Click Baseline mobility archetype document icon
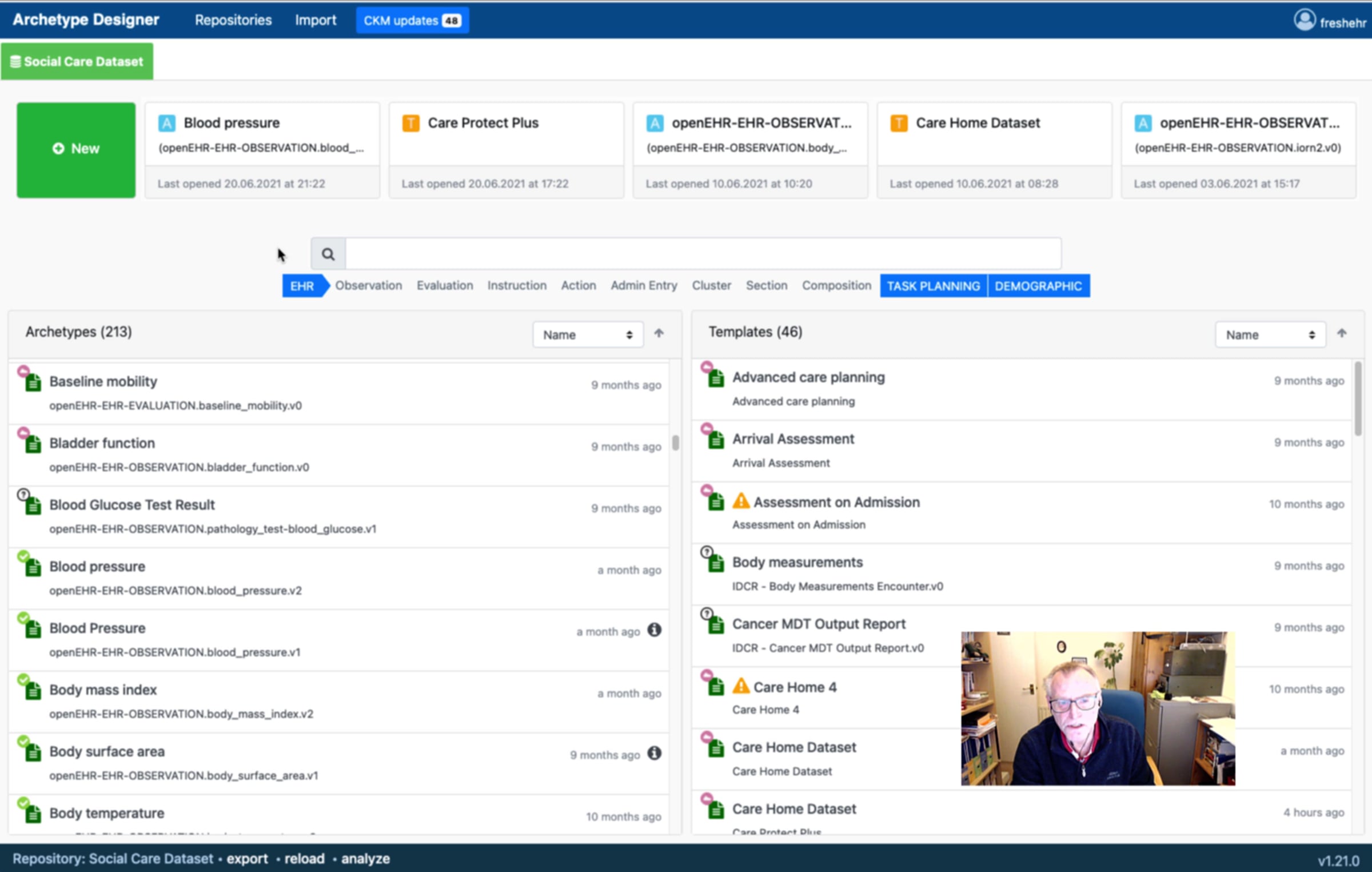Screen dimensions: 1372x872 point(33,383)
